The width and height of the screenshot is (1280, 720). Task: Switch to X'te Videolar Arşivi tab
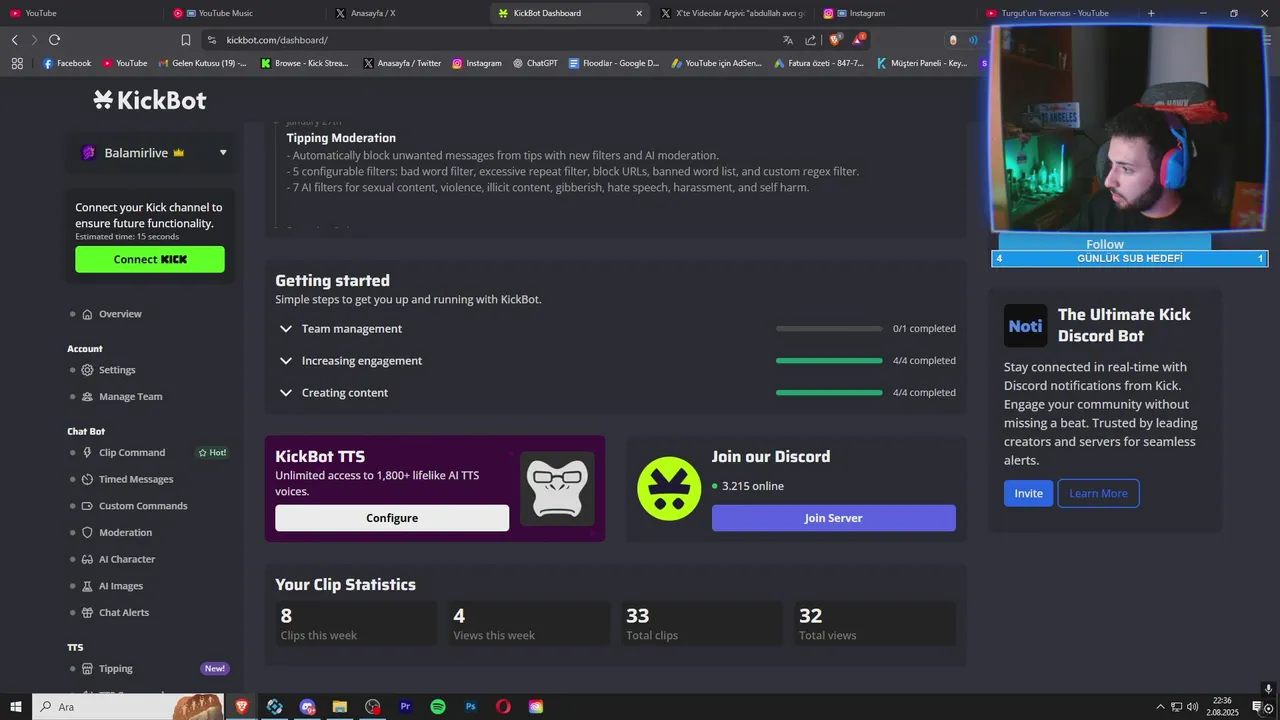click(732, 13)
